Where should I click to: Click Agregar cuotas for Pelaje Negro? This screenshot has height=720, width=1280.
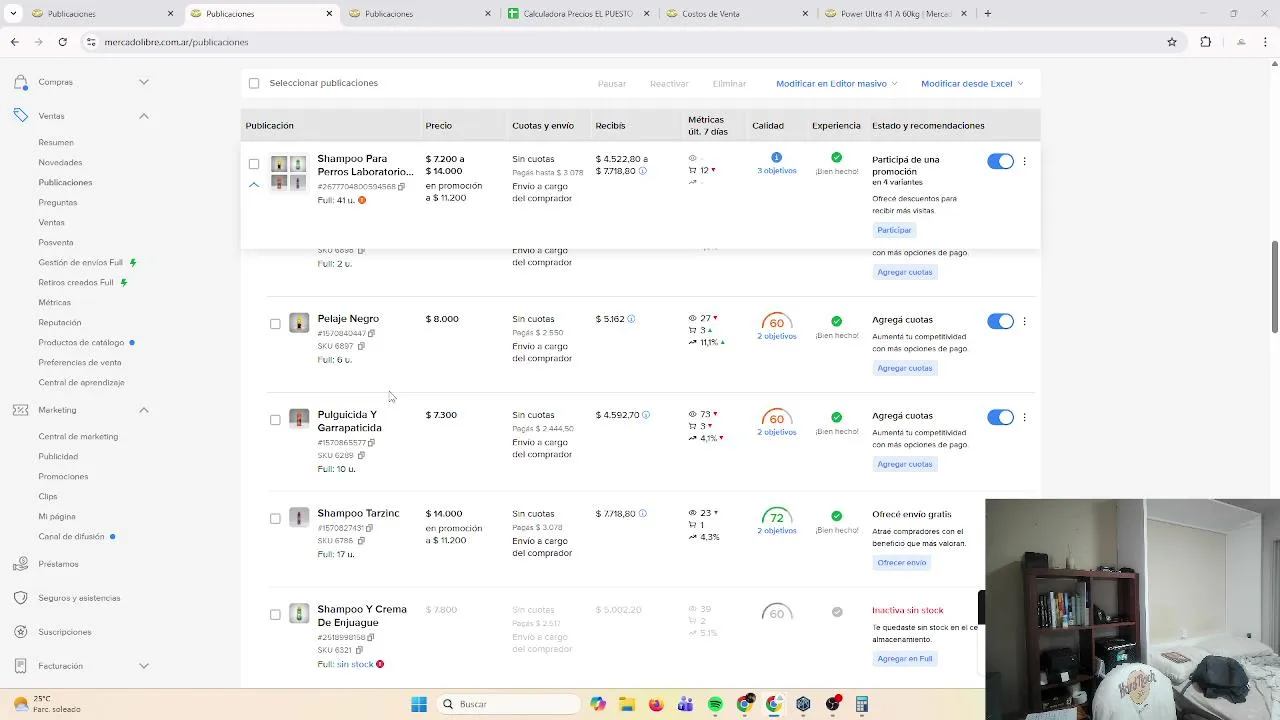905,368
